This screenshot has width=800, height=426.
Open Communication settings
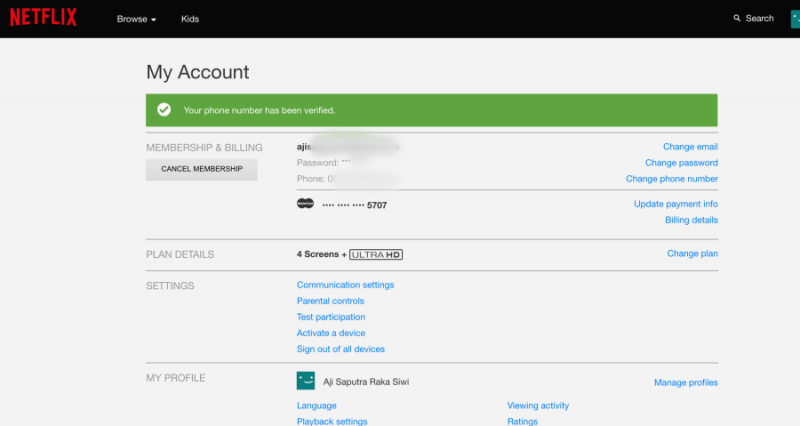click(345, 285)
